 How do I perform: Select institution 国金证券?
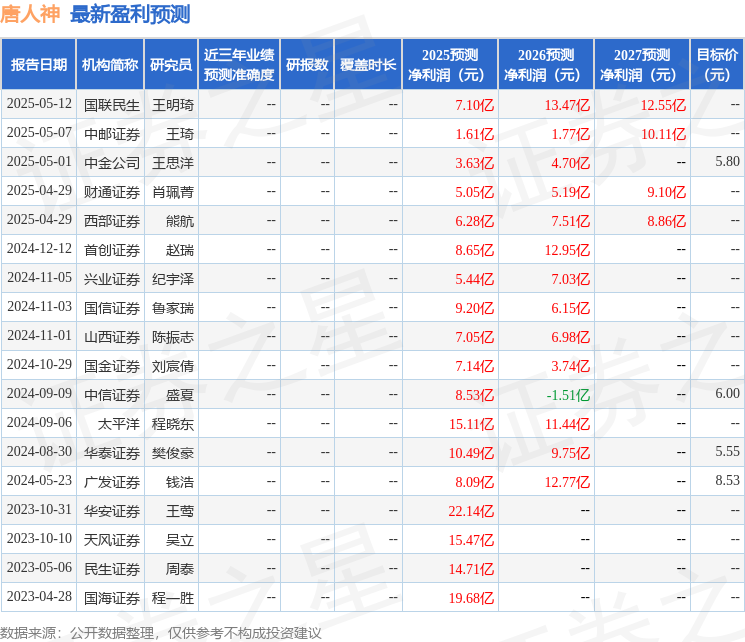tap(112, 365)
